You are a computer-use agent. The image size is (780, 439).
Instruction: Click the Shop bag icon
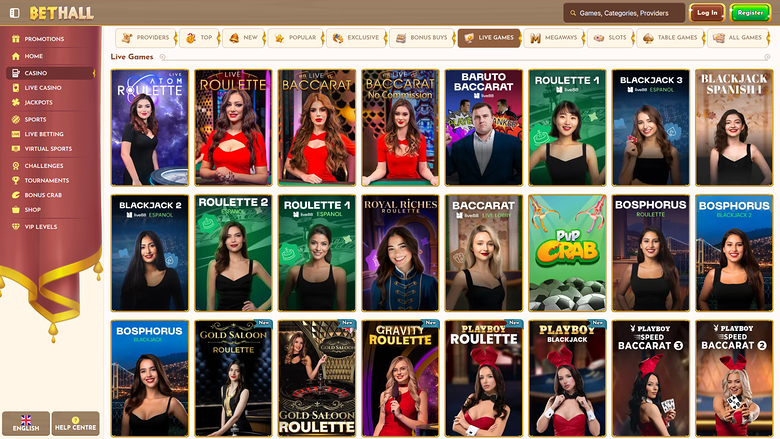pos(16,210)
